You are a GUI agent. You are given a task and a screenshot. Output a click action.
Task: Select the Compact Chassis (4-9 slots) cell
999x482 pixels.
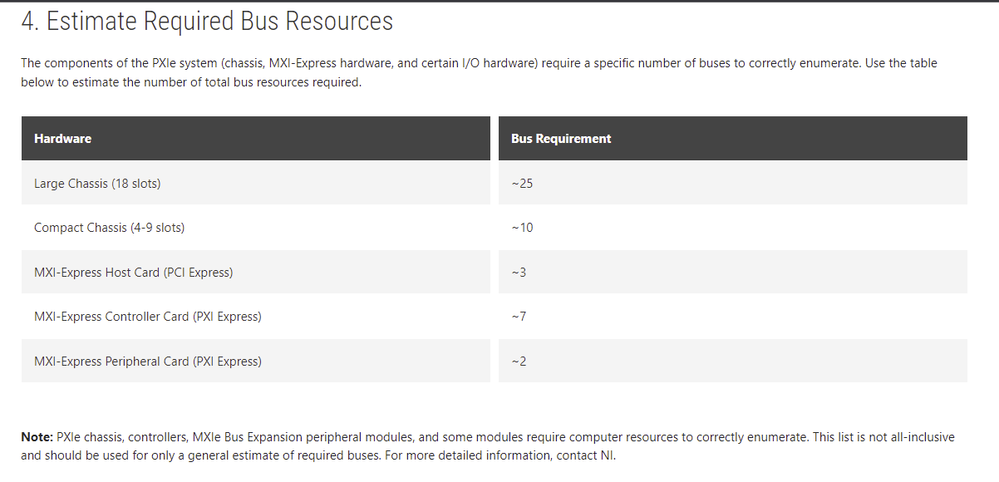255,227
